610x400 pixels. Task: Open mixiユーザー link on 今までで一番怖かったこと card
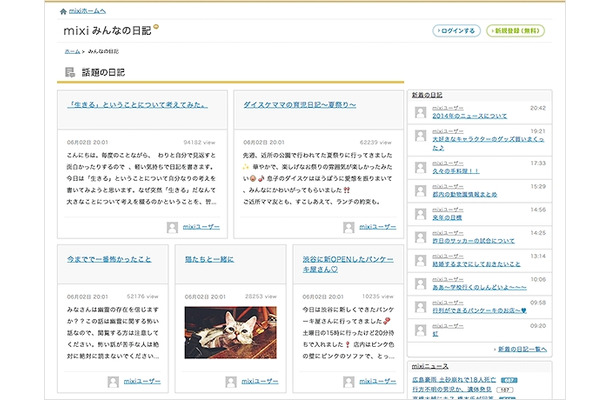(142, 381)
